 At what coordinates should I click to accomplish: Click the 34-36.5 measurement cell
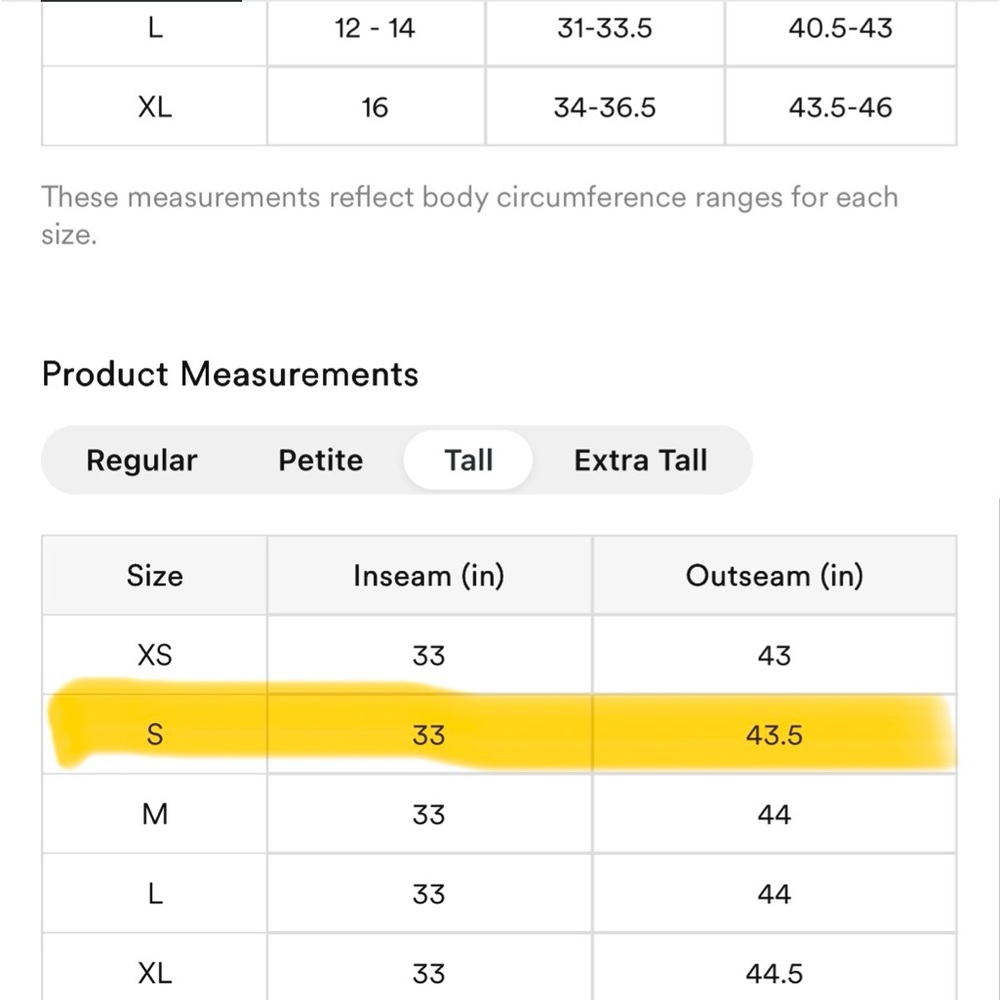click(605, 107)
